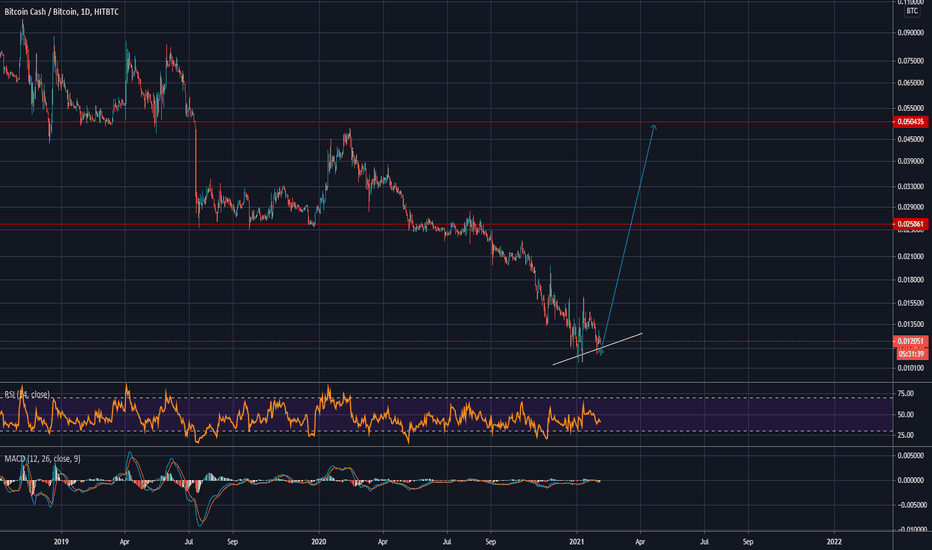Select the lower red horizontal line at 0.025861
Viewport: 932px width, 550px height.
pyautogui.click(x=446, y=225)
